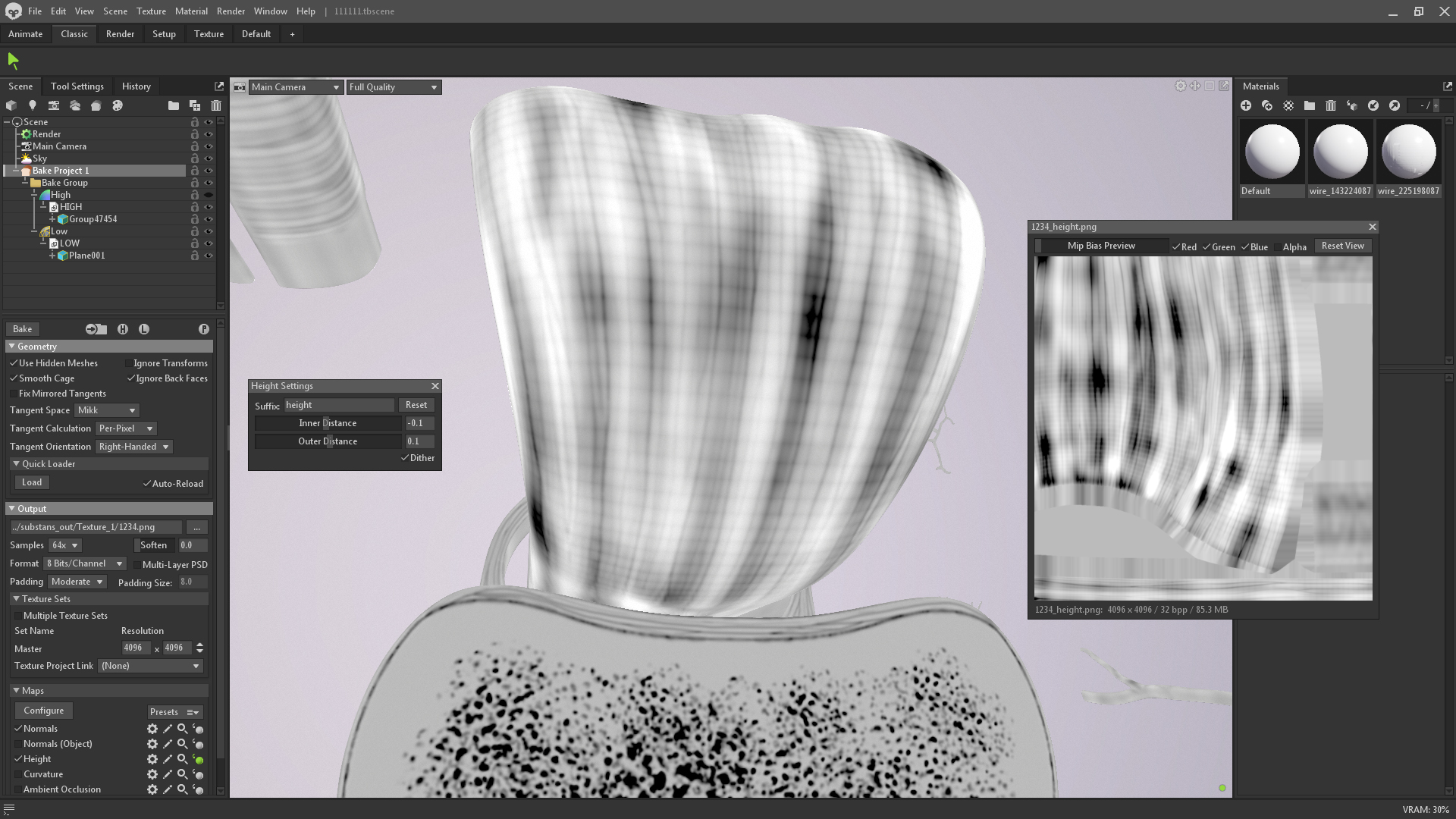Viewport: 1456px width, 819px height.
Task: Click the bread-shaped new baker icon
Action: pyautogui.click(x=96, y=105)
